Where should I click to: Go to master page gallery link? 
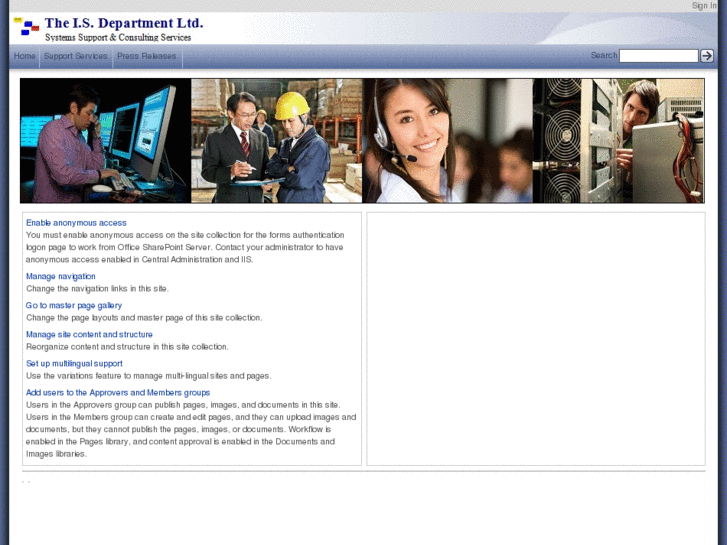click(74, 306)
